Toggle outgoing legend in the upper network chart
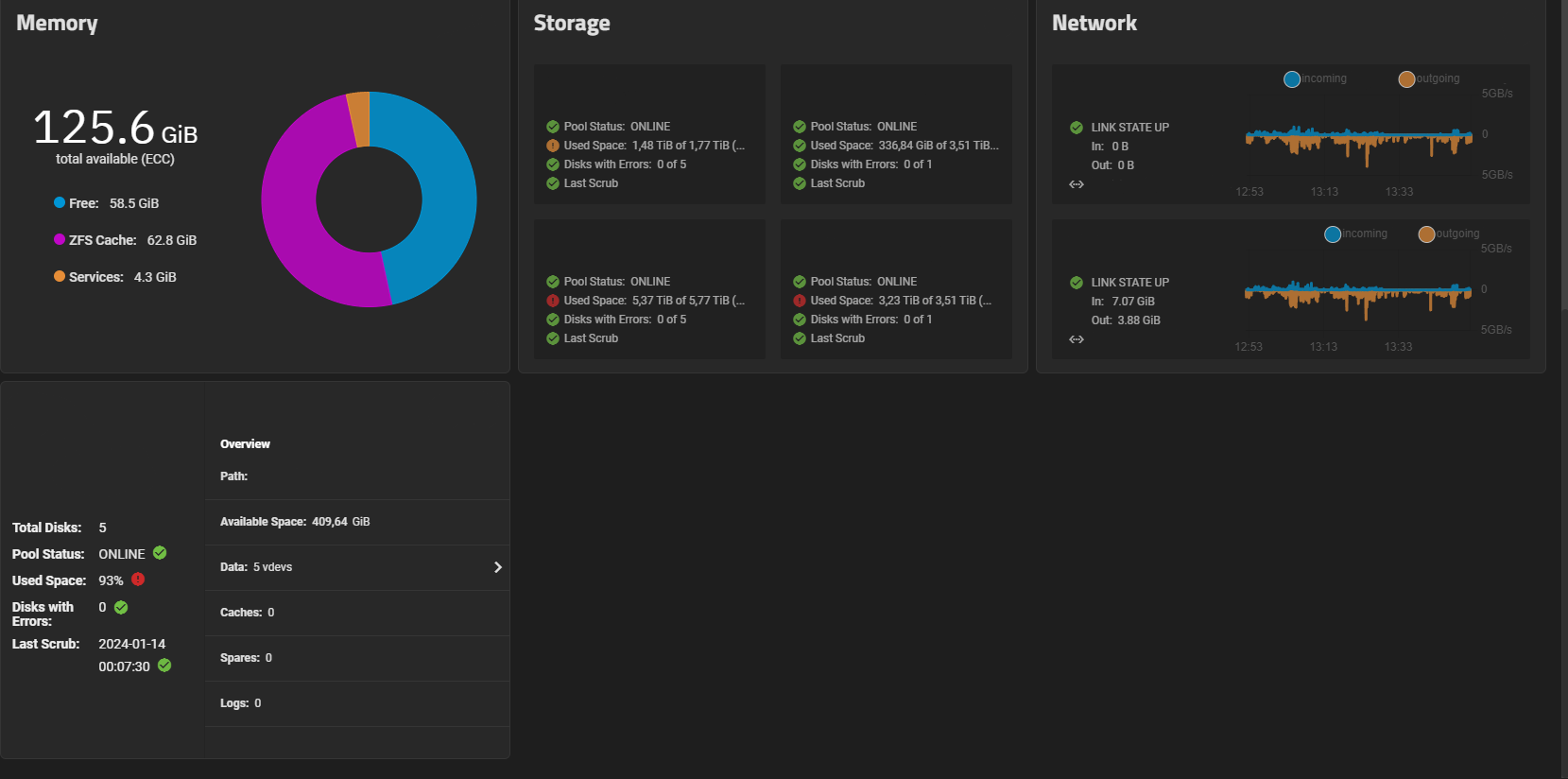This screenshot has width=1568, height=779. pyautogui.click(x=1406, y=79)
